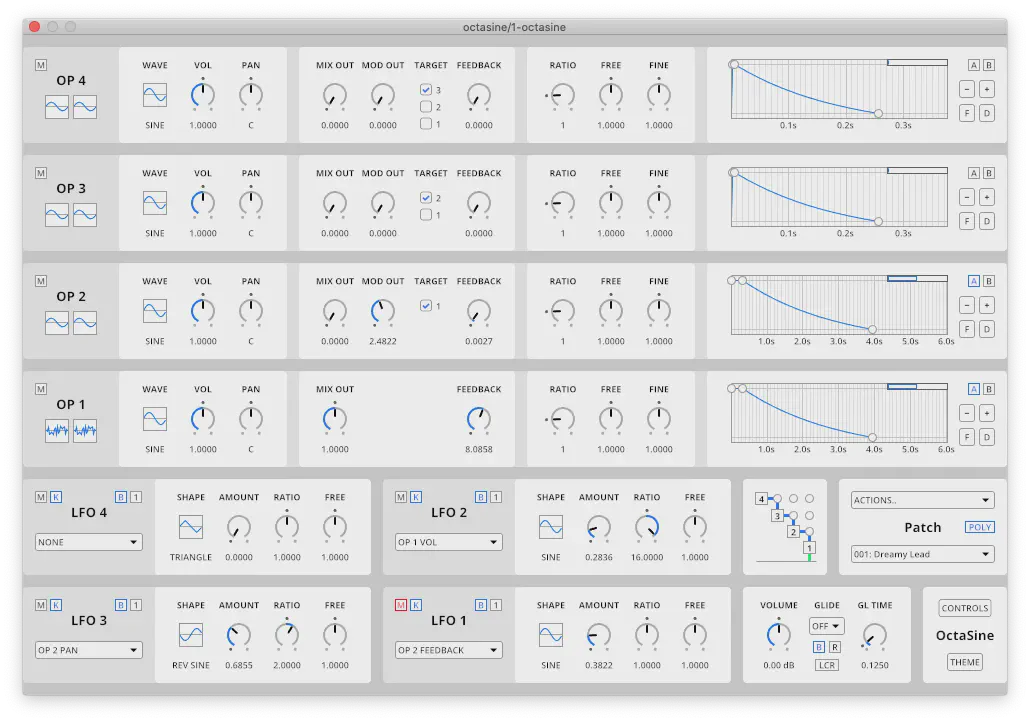
Task: Click the OP 1 envelope F button
Action: pyautogui.click(x=967, y=437)
